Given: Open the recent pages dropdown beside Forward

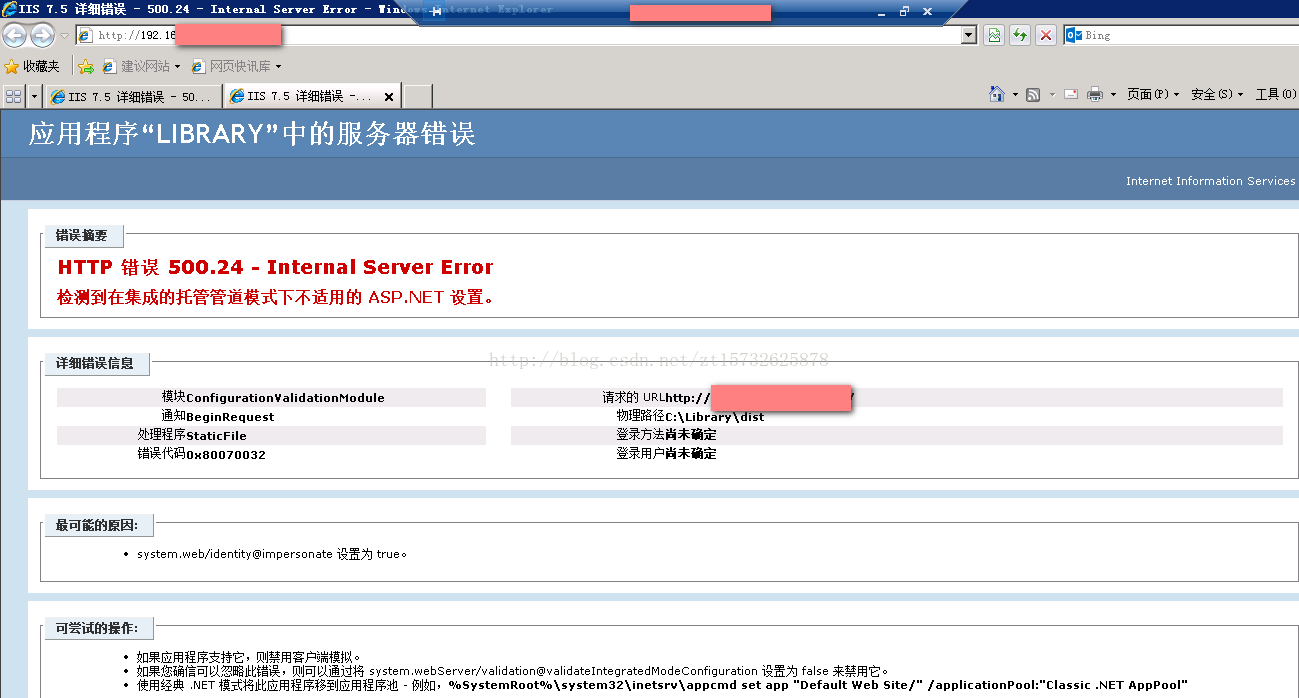Looking at the screenshot, I should click(64, 36).
